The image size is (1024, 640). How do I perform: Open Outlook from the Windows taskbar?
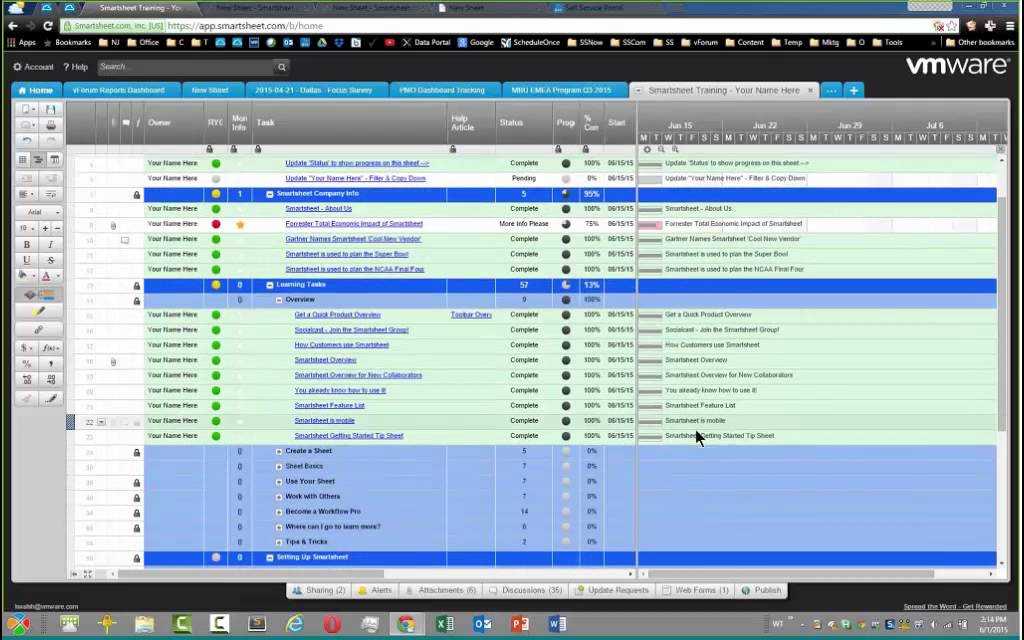483,624
